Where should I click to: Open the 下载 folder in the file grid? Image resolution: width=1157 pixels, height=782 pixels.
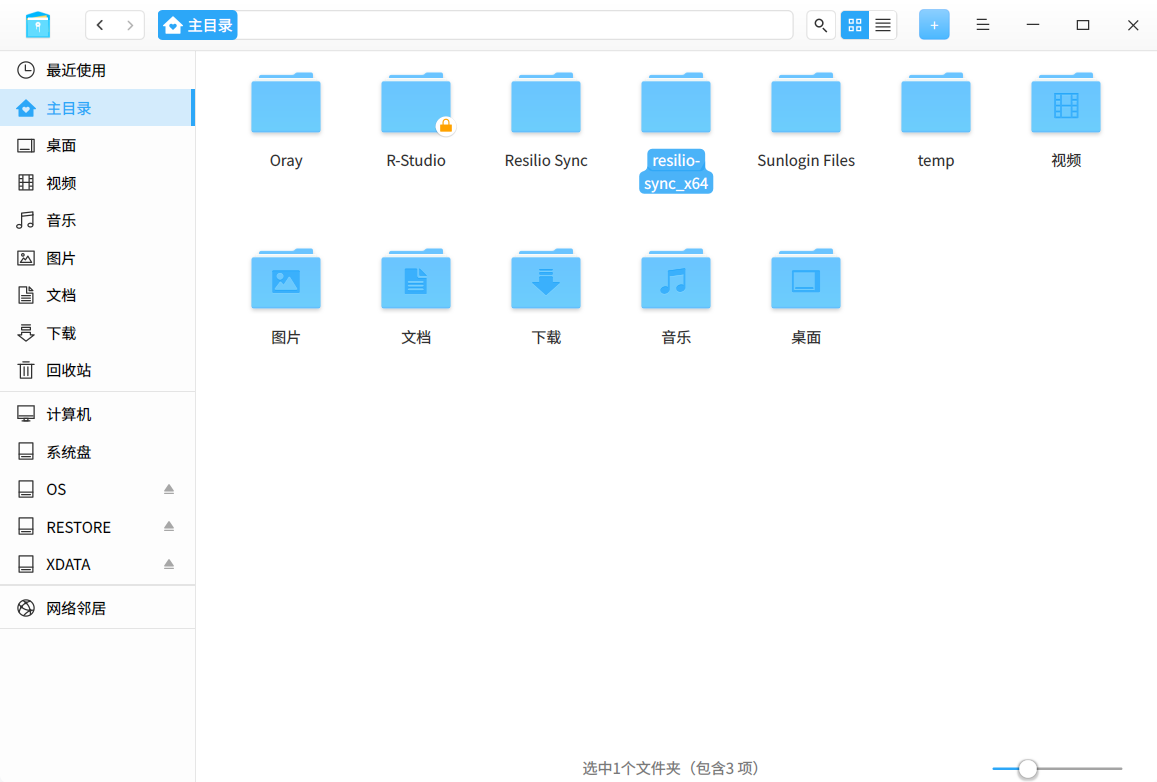click(x=545, y=280)
